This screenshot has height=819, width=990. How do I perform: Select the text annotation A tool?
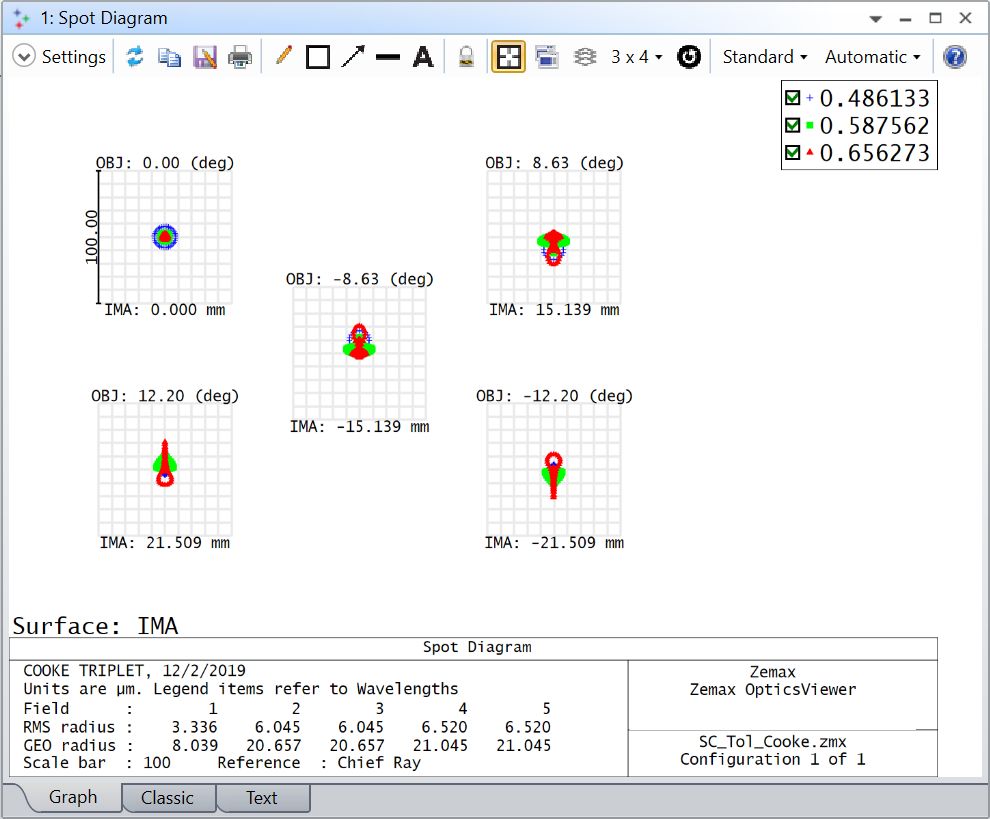(x=423, y=57)
